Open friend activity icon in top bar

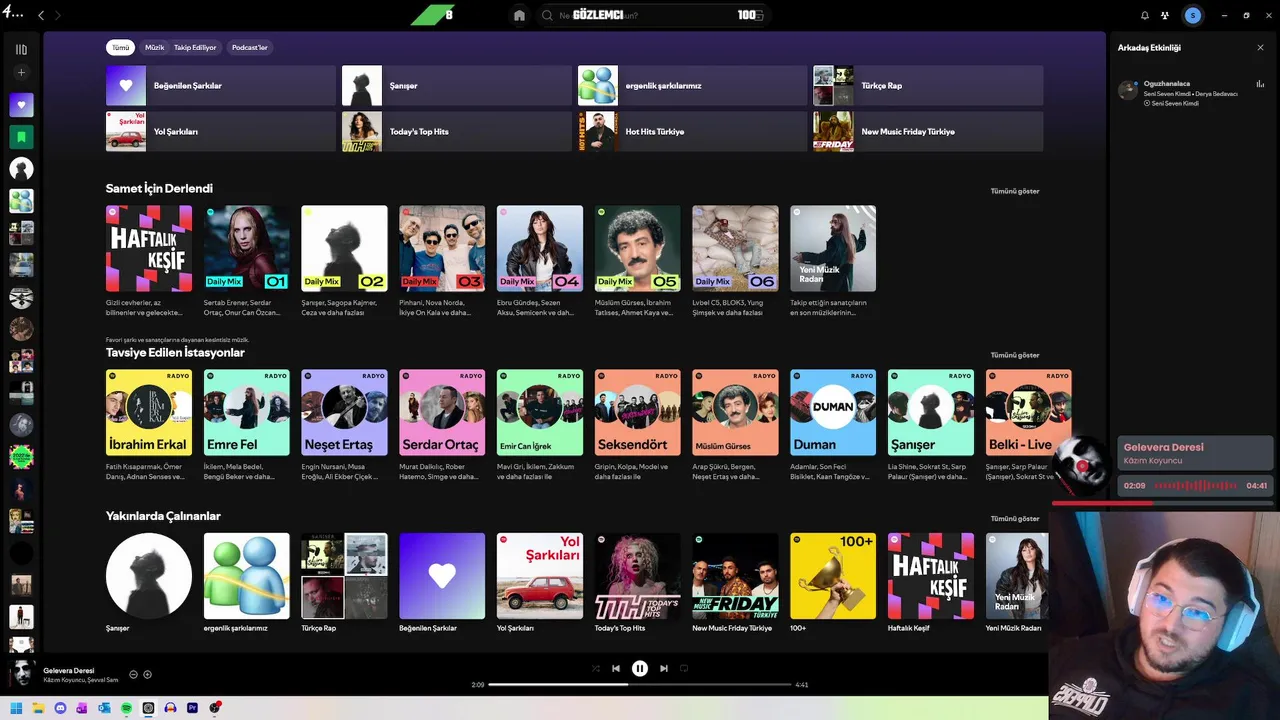click(x=1165, y=15)
